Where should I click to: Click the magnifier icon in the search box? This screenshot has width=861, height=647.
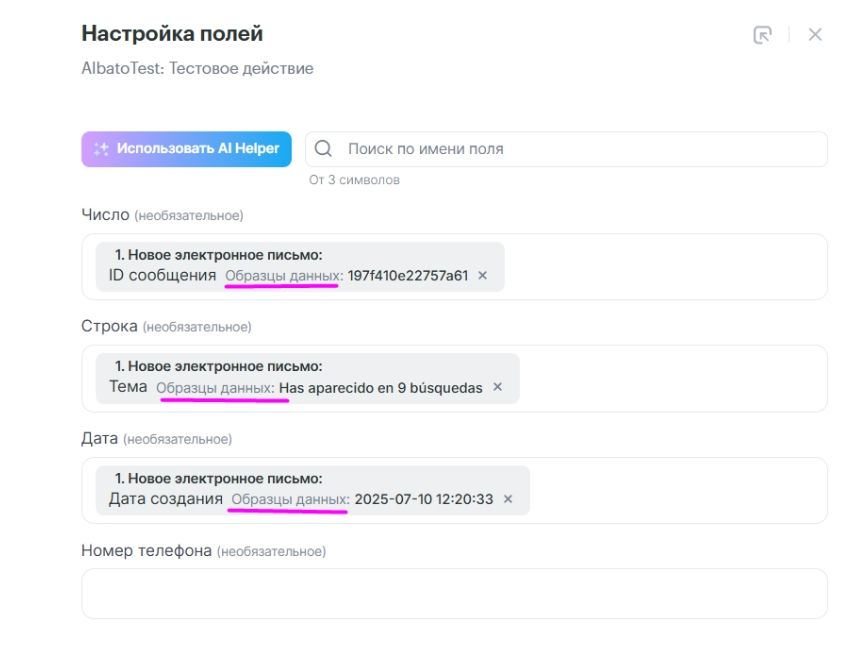323,149
